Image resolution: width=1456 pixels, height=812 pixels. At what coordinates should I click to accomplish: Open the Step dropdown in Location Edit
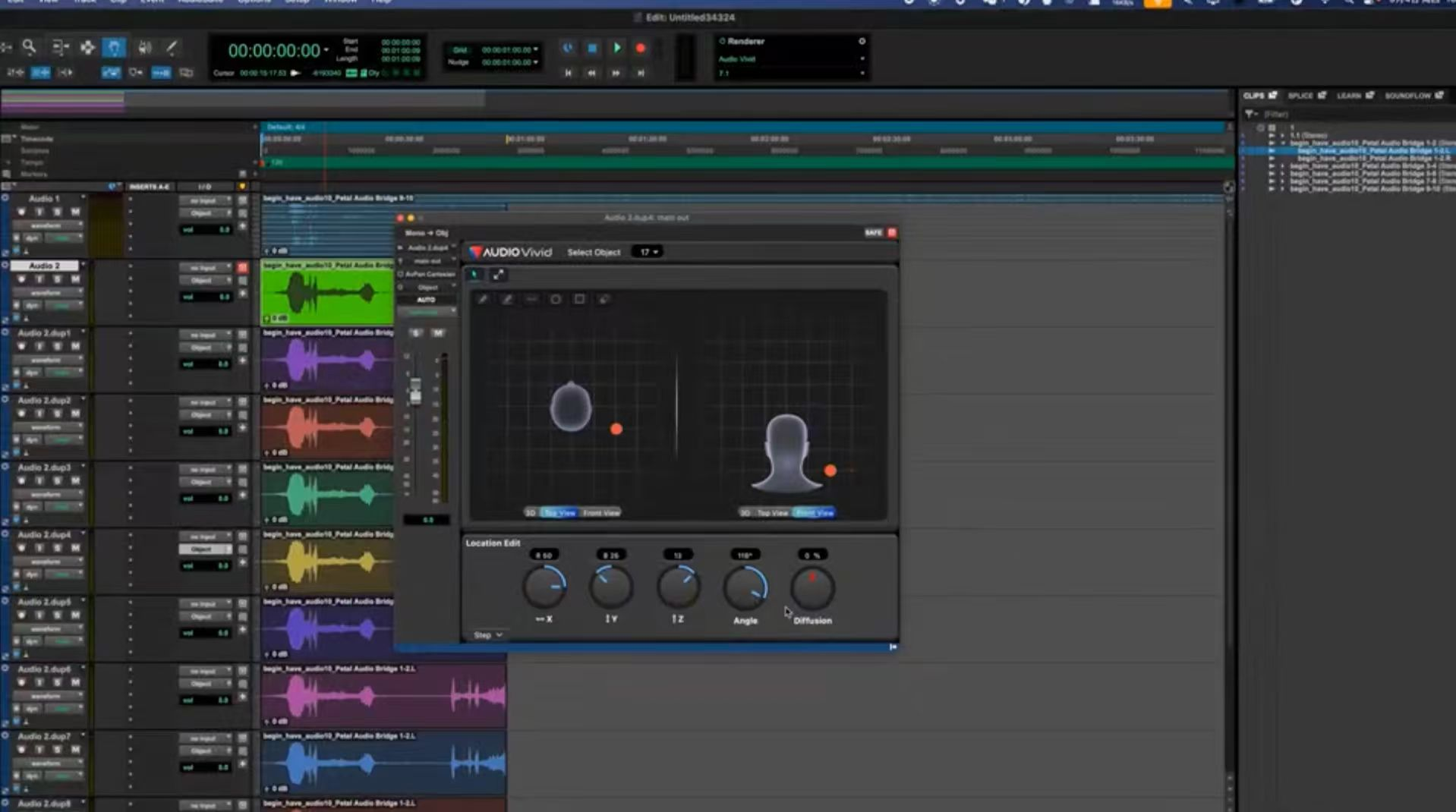coord(487,634)
